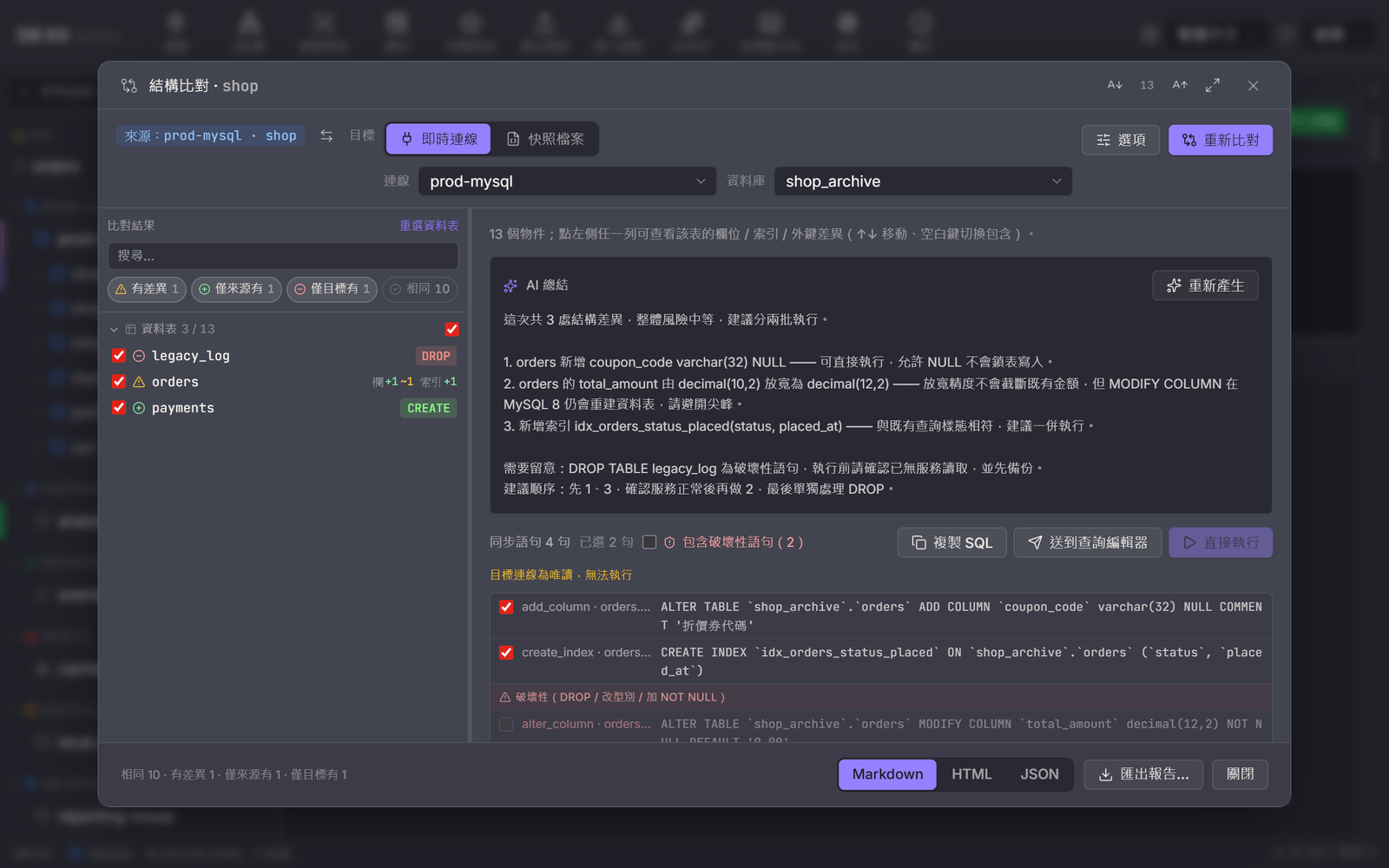
Task: Swap source and target with the arrows icon
Action: [326, 135]
